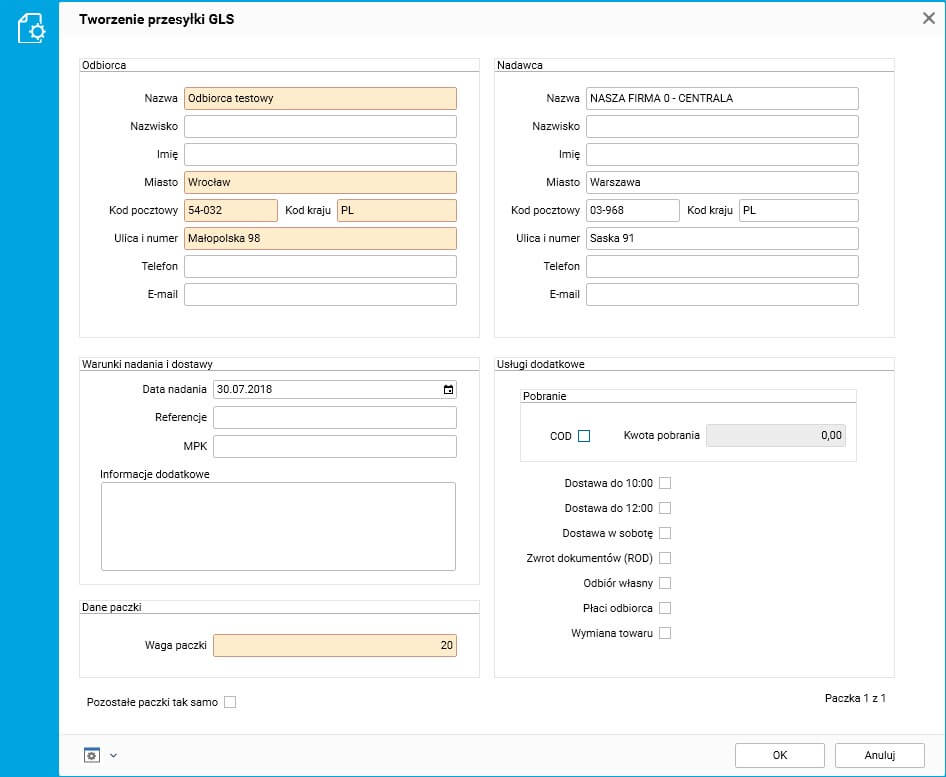This screenshot has height=777, width=946.
Task: Click the layout settings icon at bottom left
Action: 92,755
